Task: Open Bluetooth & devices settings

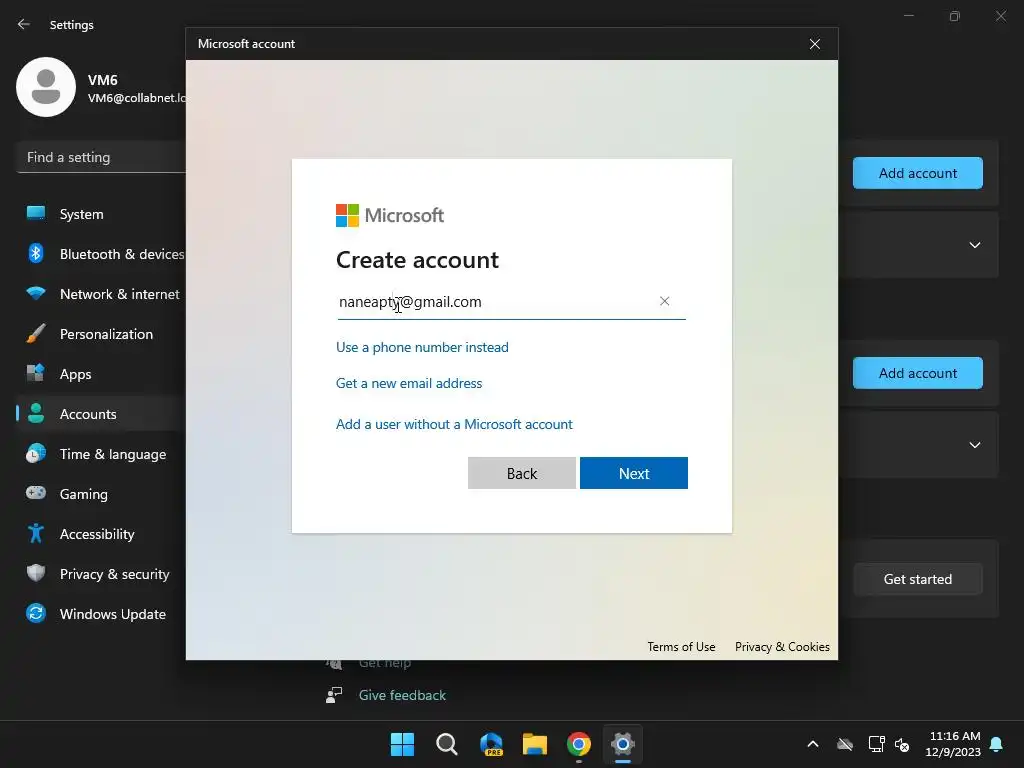Action: click(122, 254)
